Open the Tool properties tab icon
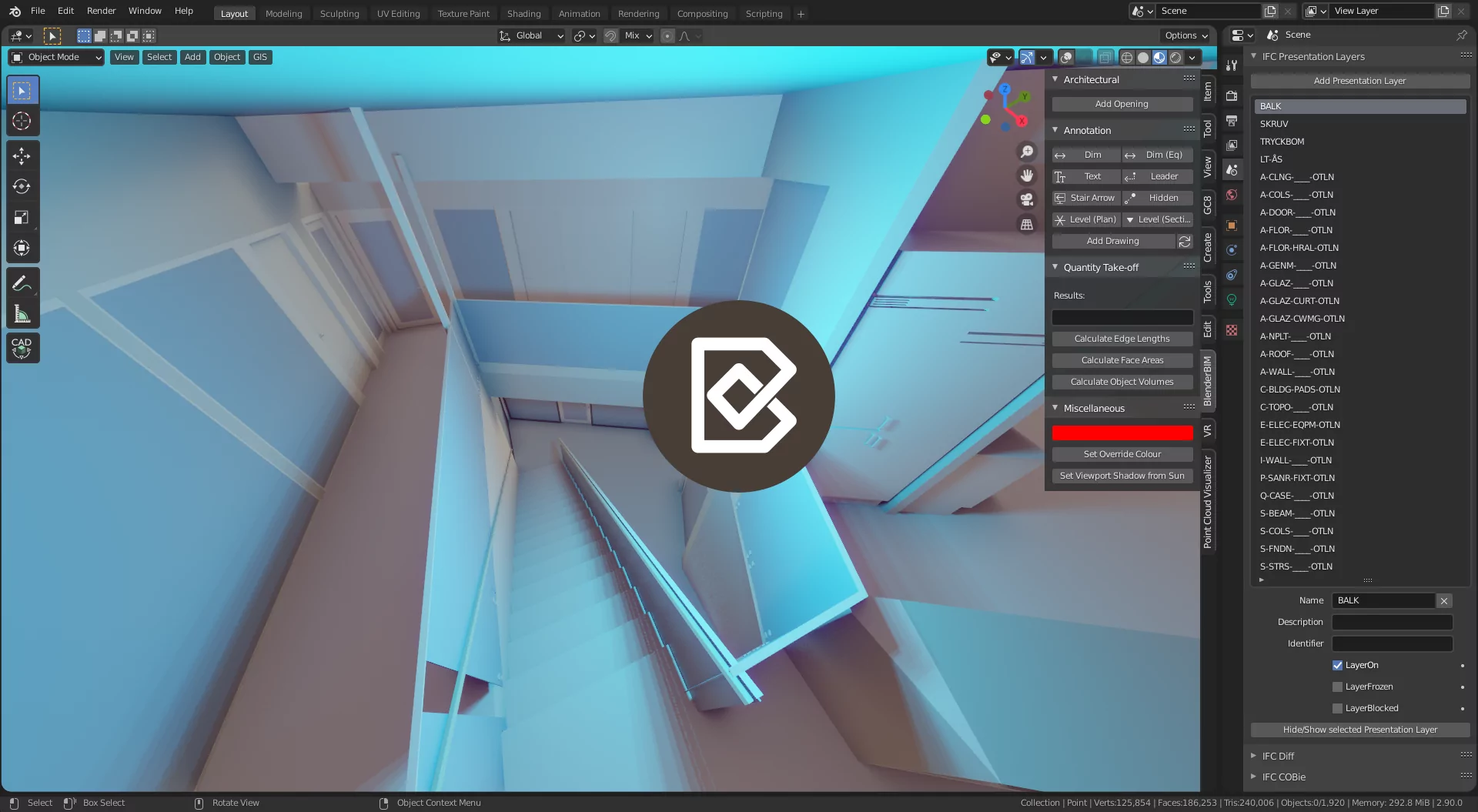Screen dimensions: 1478x812 (1232, 65)
